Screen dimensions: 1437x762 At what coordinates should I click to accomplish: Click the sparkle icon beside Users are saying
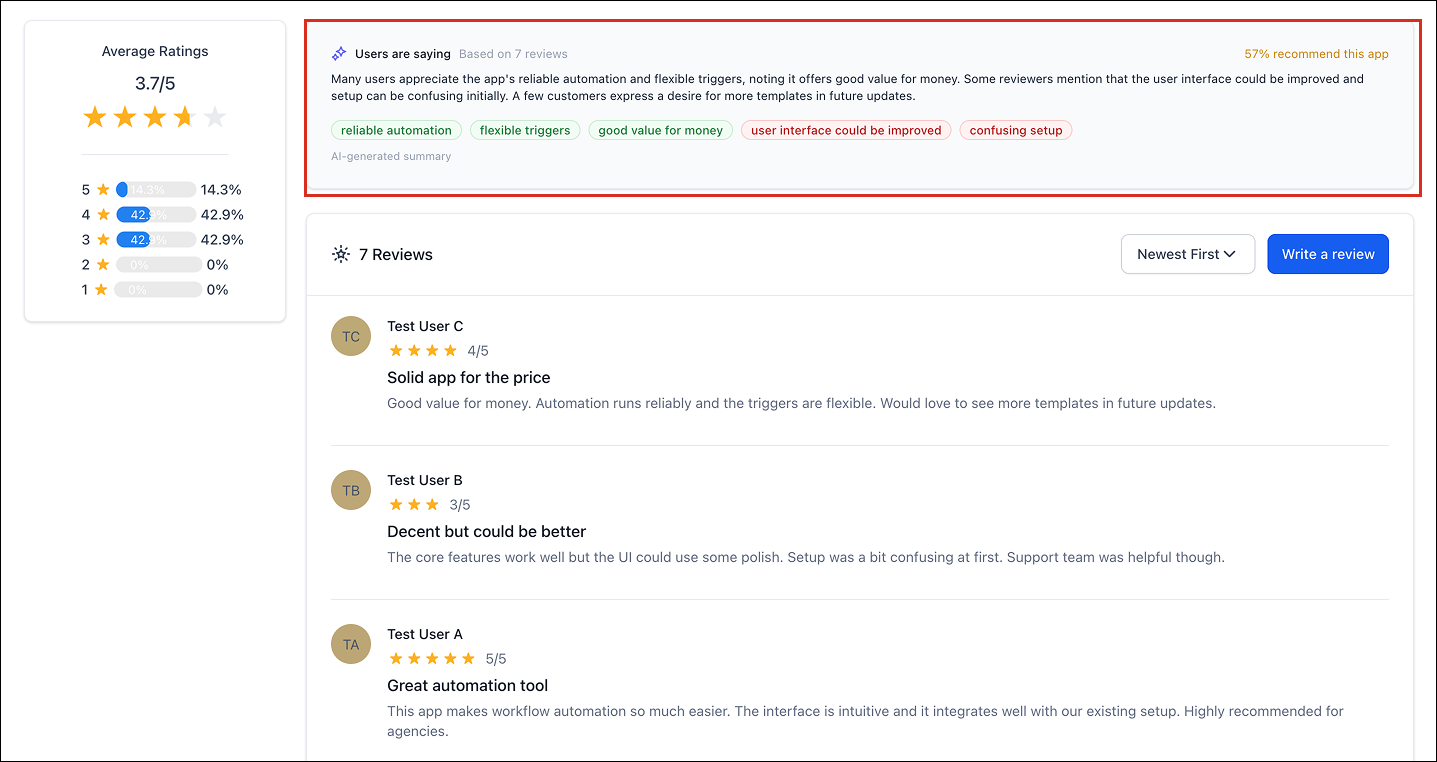(x=340, y=54)
